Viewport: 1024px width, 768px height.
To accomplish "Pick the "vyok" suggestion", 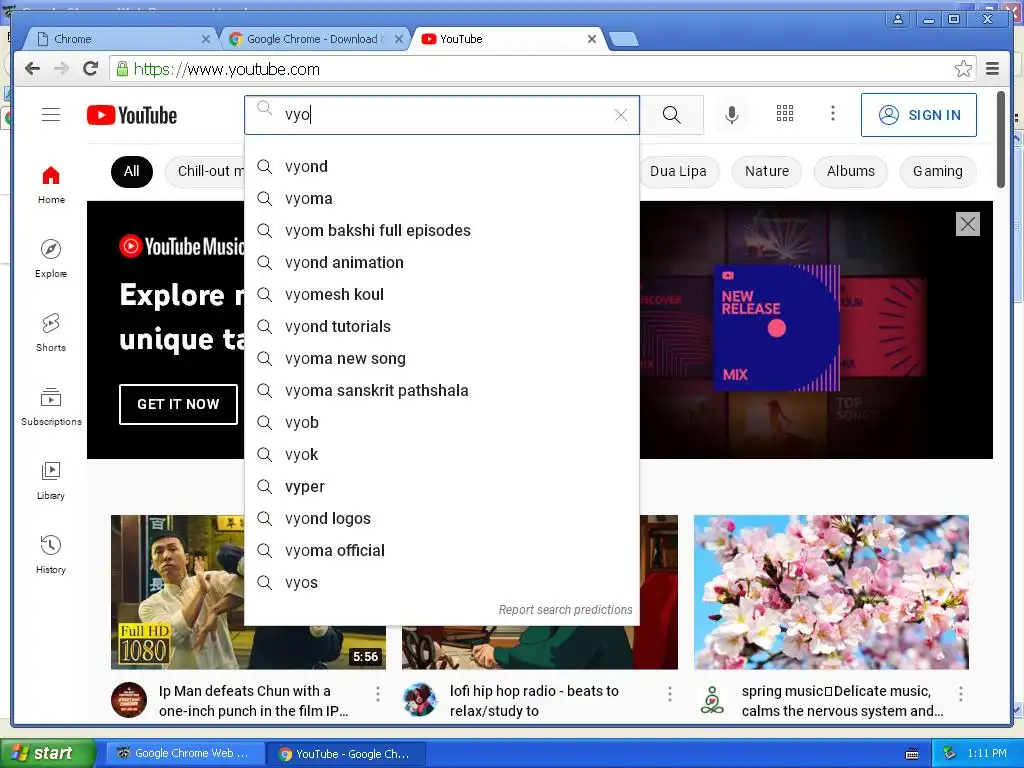I will [441, 455].
